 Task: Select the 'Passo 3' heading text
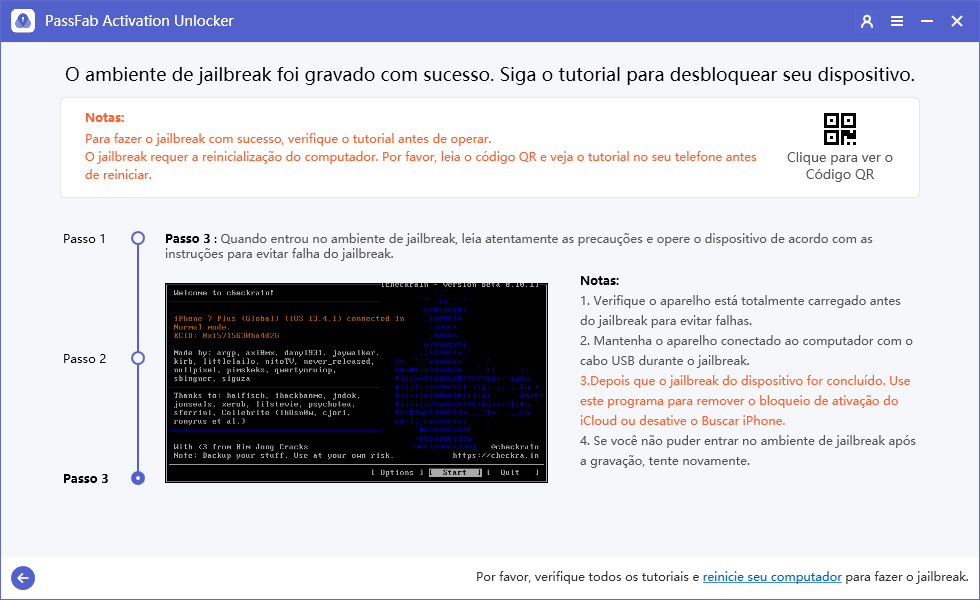coord(189,238)
